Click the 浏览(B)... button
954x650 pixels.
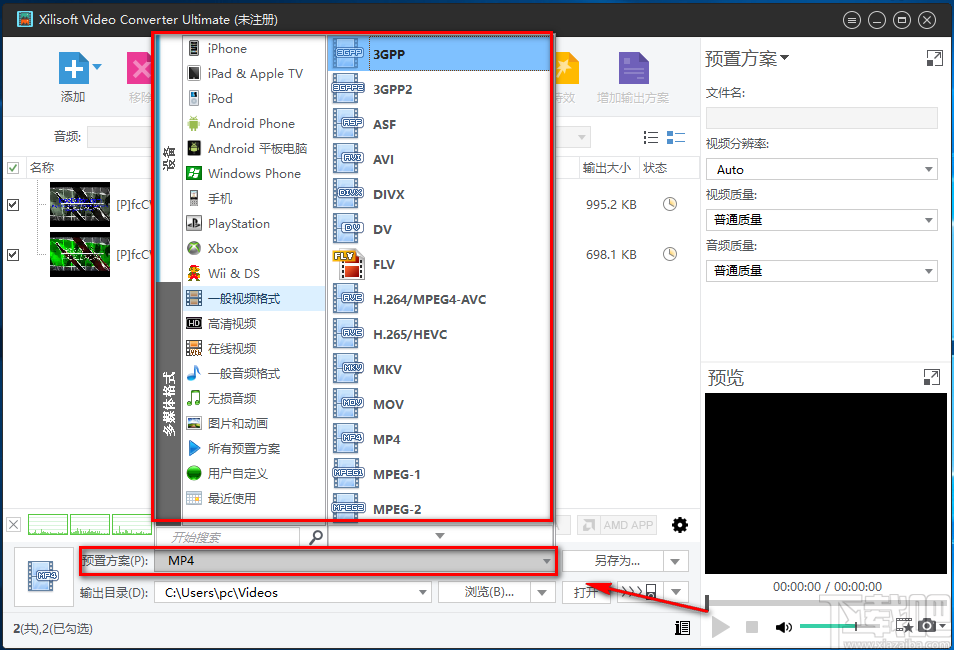click(484, 592)
